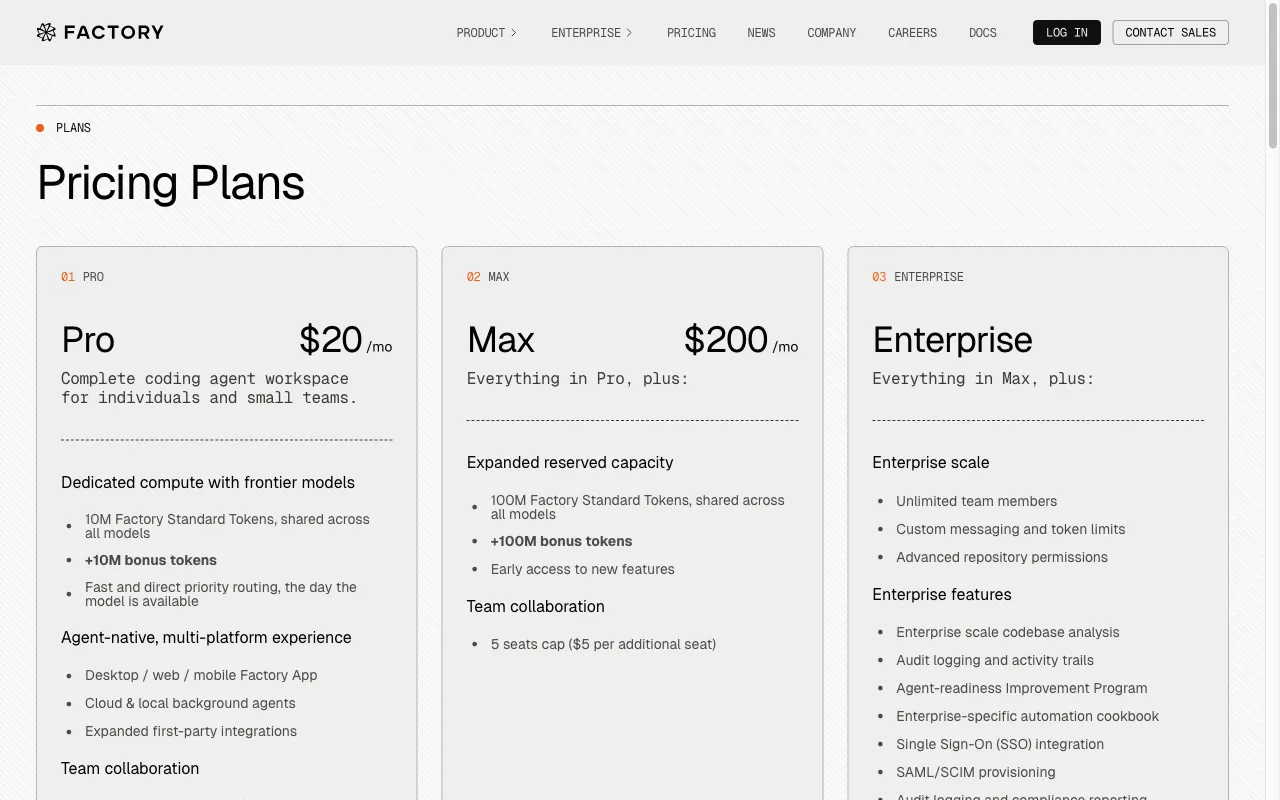Image resolution: width=1280 pixels, height=800 pixels.
Task: Click 'Expanded first-party integrations' bullet
Action: click(191, 732)
